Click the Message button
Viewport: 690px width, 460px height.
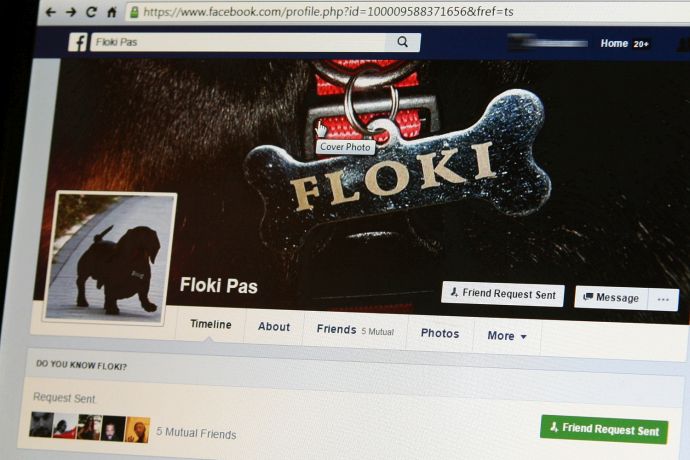pyautogui.click(x=611, y=298)
